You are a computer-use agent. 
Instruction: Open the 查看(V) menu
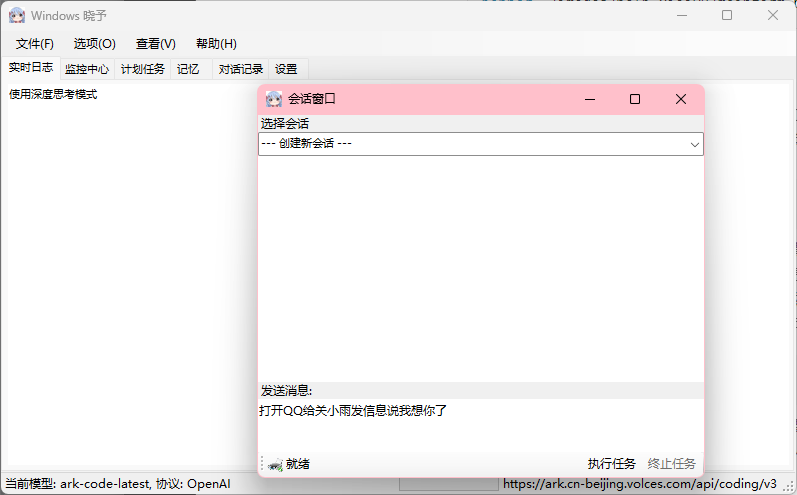pos(156,44)
